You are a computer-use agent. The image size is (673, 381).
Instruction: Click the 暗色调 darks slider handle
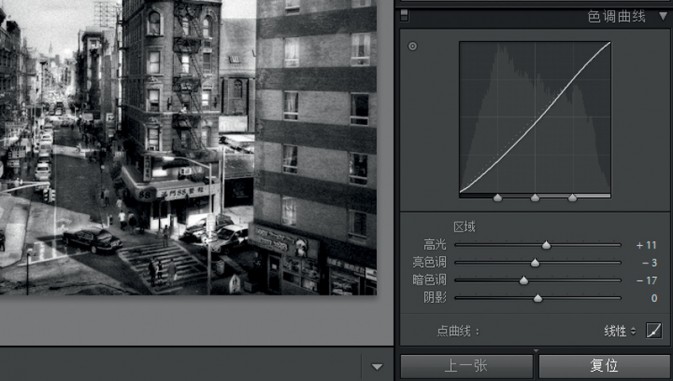click(x=524, y=281)
